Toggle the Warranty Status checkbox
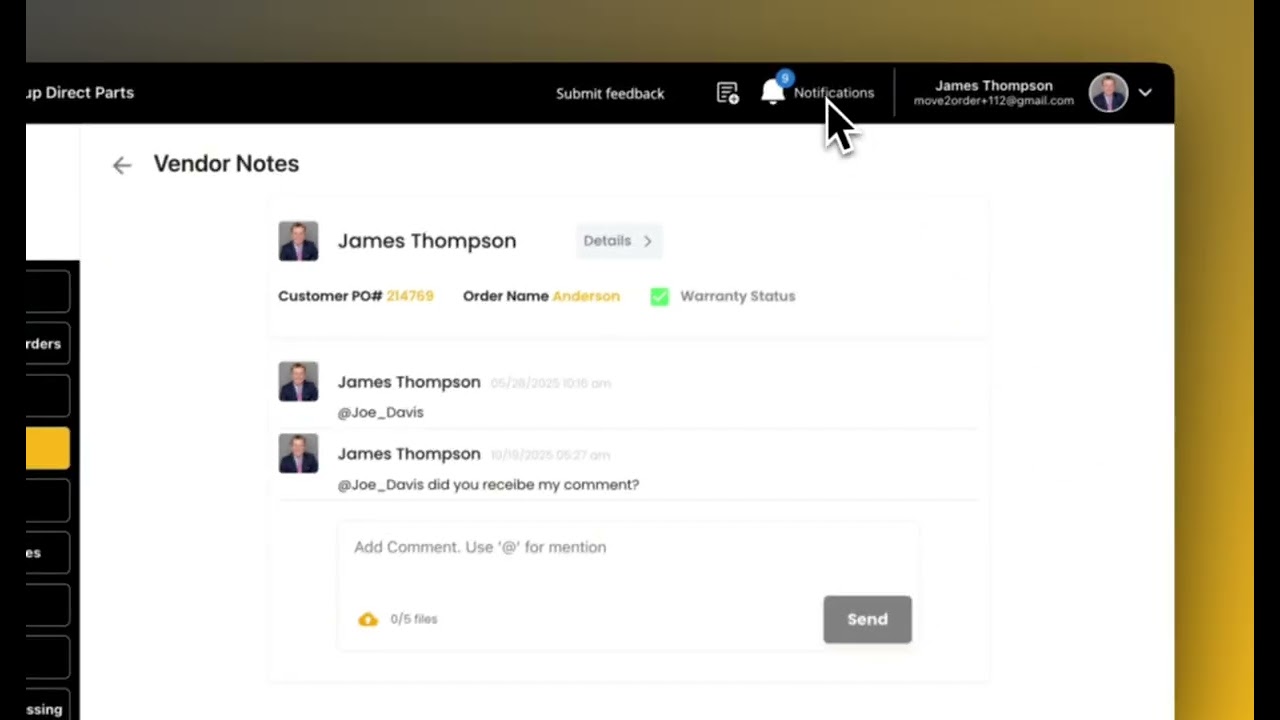Viewport: 1280px width, 720px height. coord(659,296)
